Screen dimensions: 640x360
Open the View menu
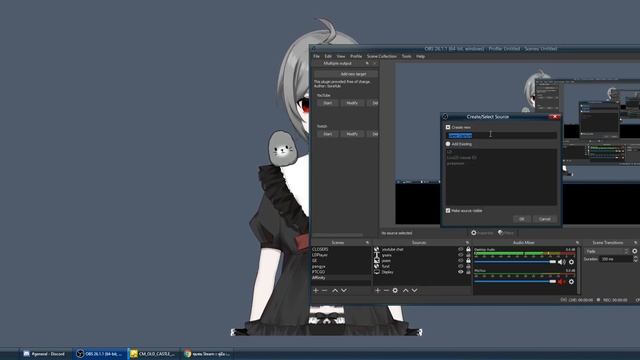click(341, 56)
